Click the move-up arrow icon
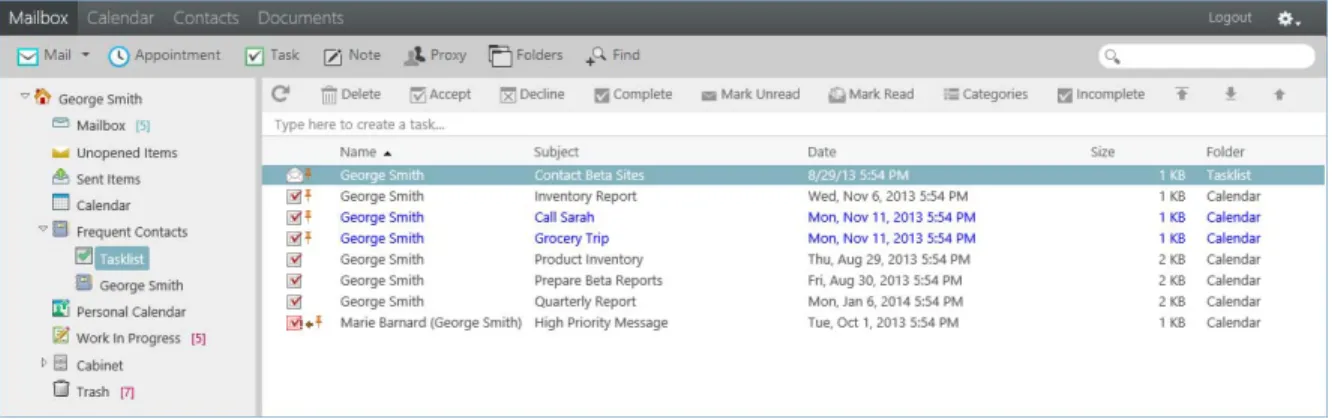 coord(1279,94)
